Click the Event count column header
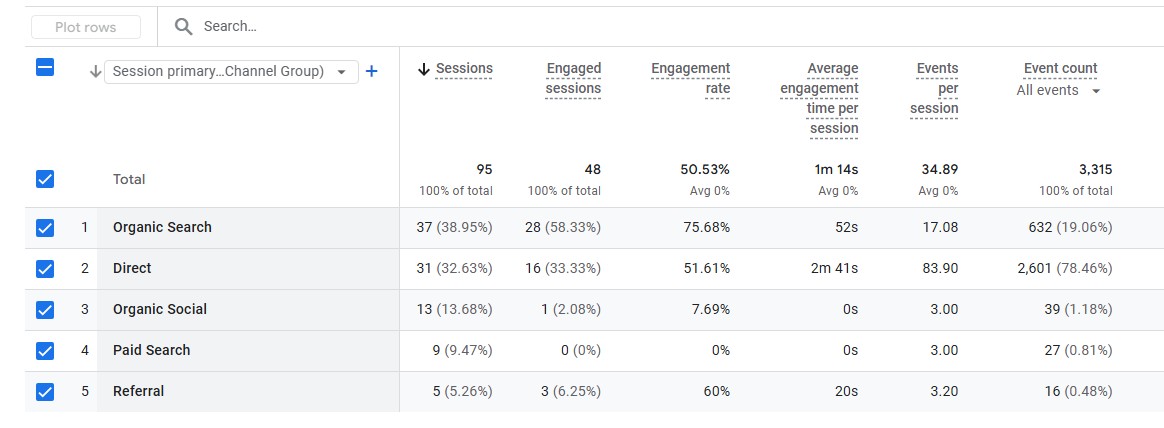 1060,69
